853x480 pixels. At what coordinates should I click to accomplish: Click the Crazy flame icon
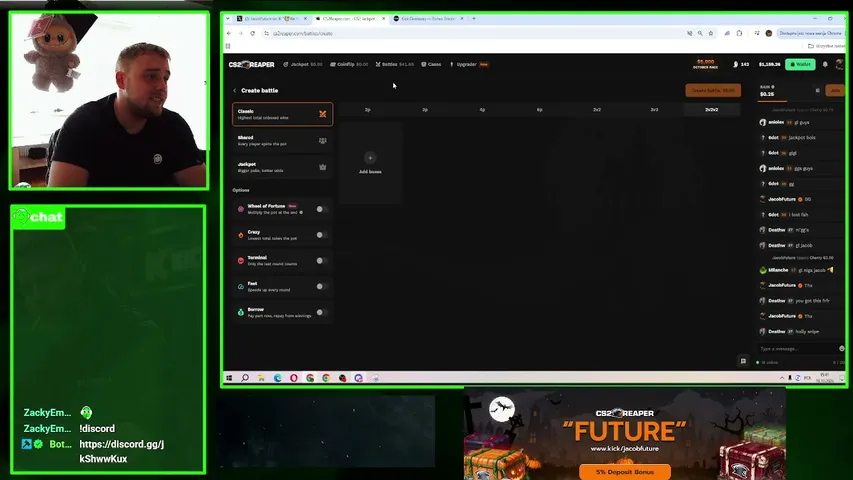coord(240,235)
